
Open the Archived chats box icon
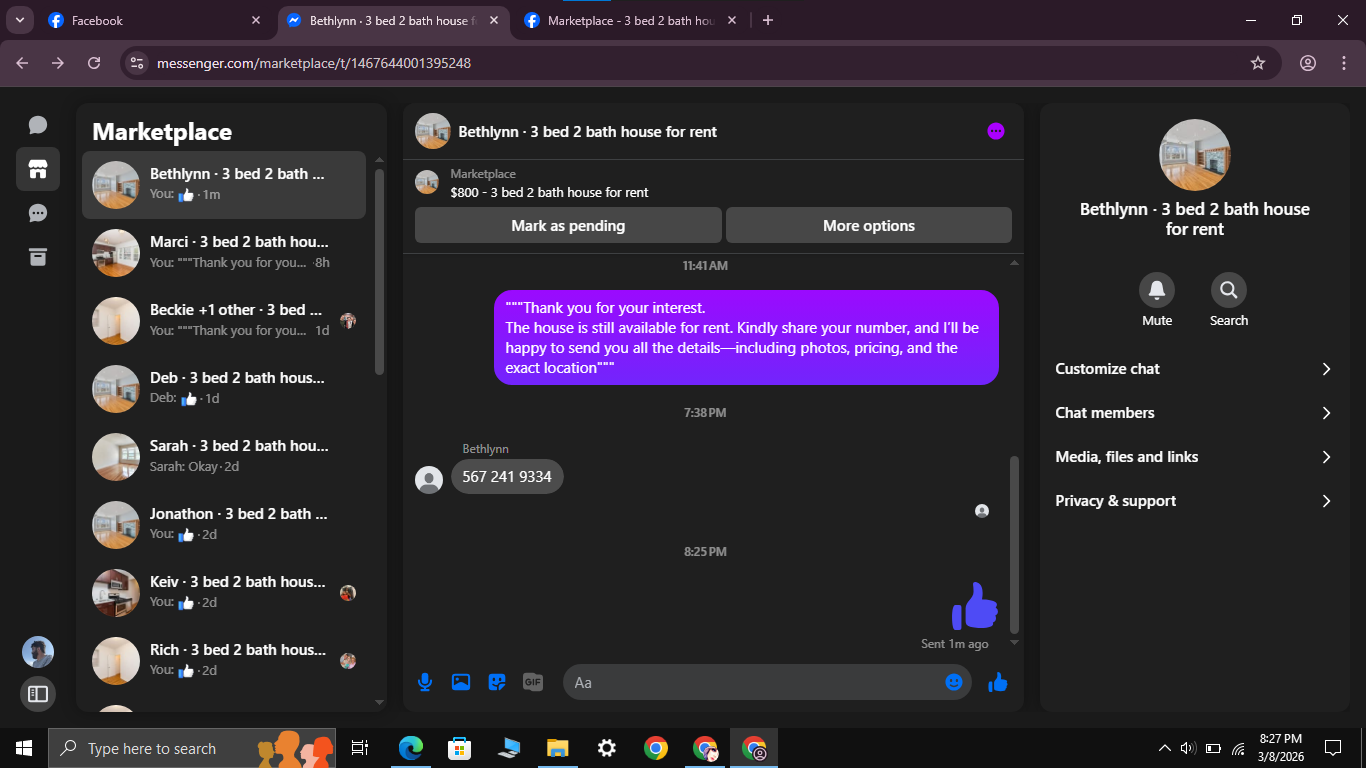(38, 257)
